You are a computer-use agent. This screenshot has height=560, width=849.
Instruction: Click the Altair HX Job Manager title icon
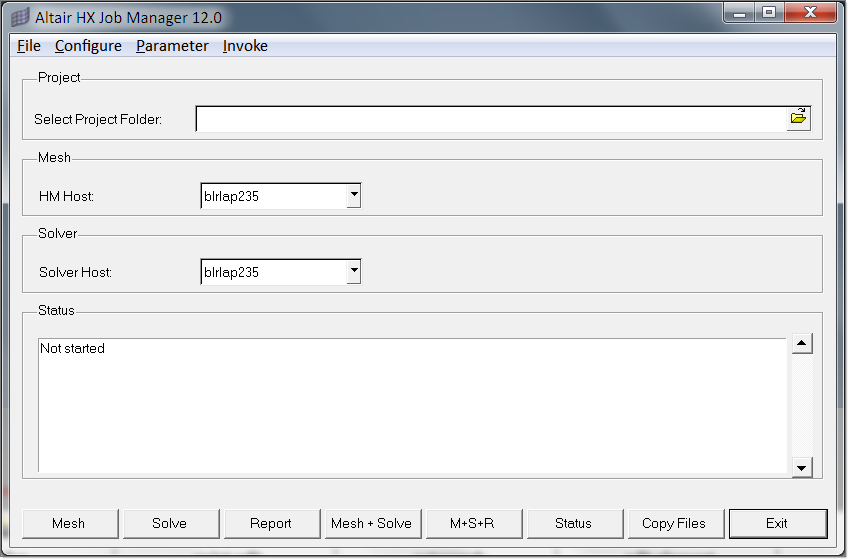pyautogui.click(x=21, y=17)
